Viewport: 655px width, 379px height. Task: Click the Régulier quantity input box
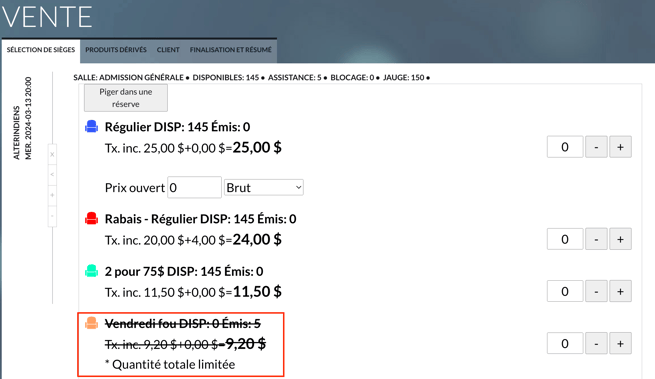565,147
